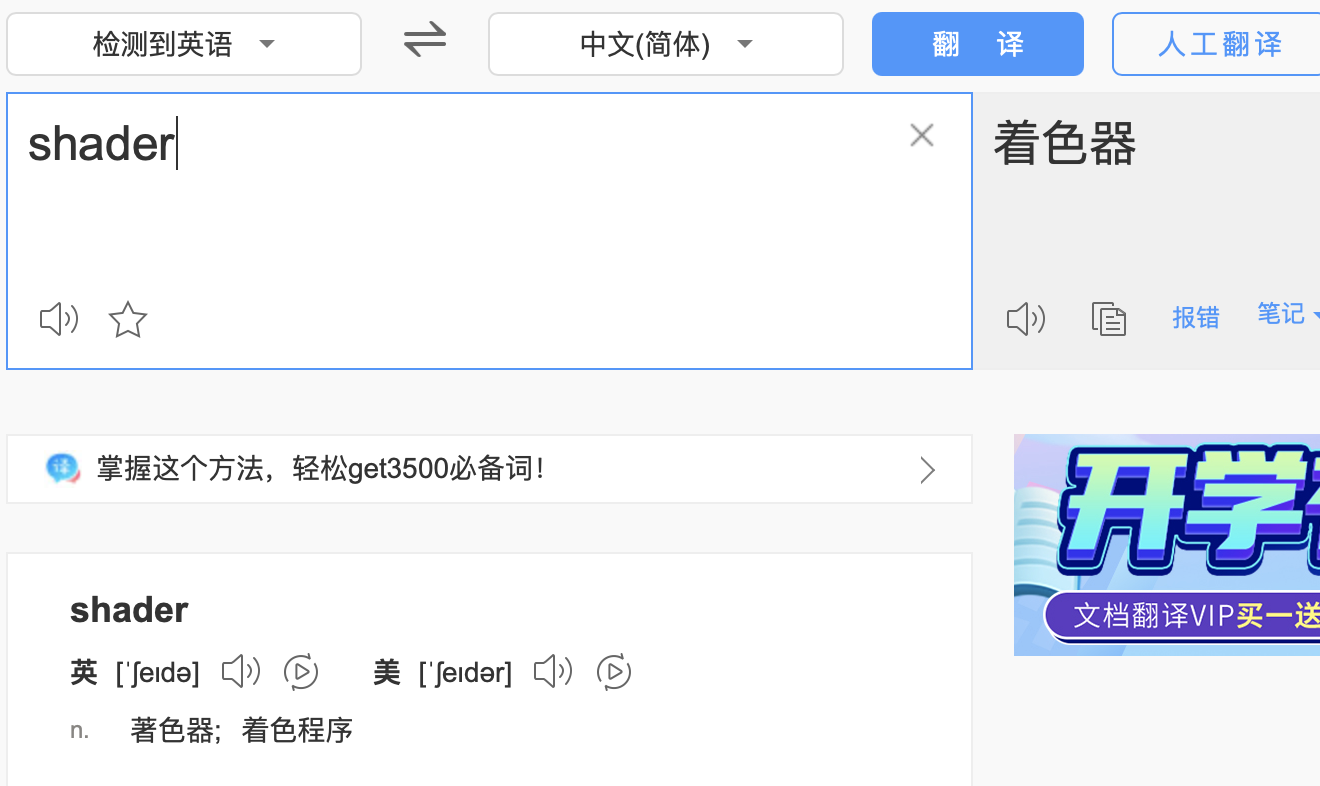The height and width of the screenshot is (786, 1320).
Task: Clear the input text with X
Action: pos(922,136)
